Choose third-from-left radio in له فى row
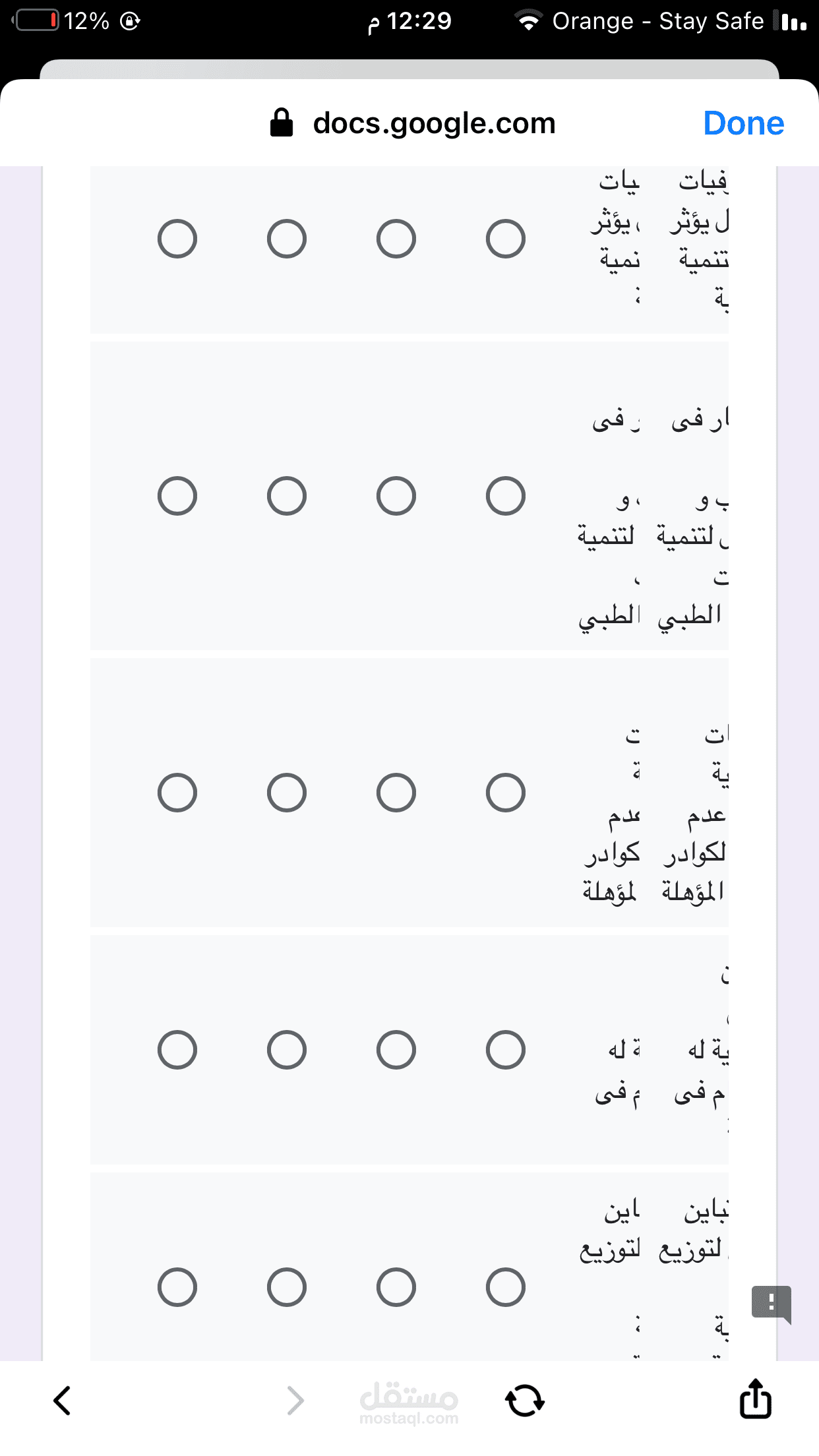The image size is (819, 1456). (396, 1050)
